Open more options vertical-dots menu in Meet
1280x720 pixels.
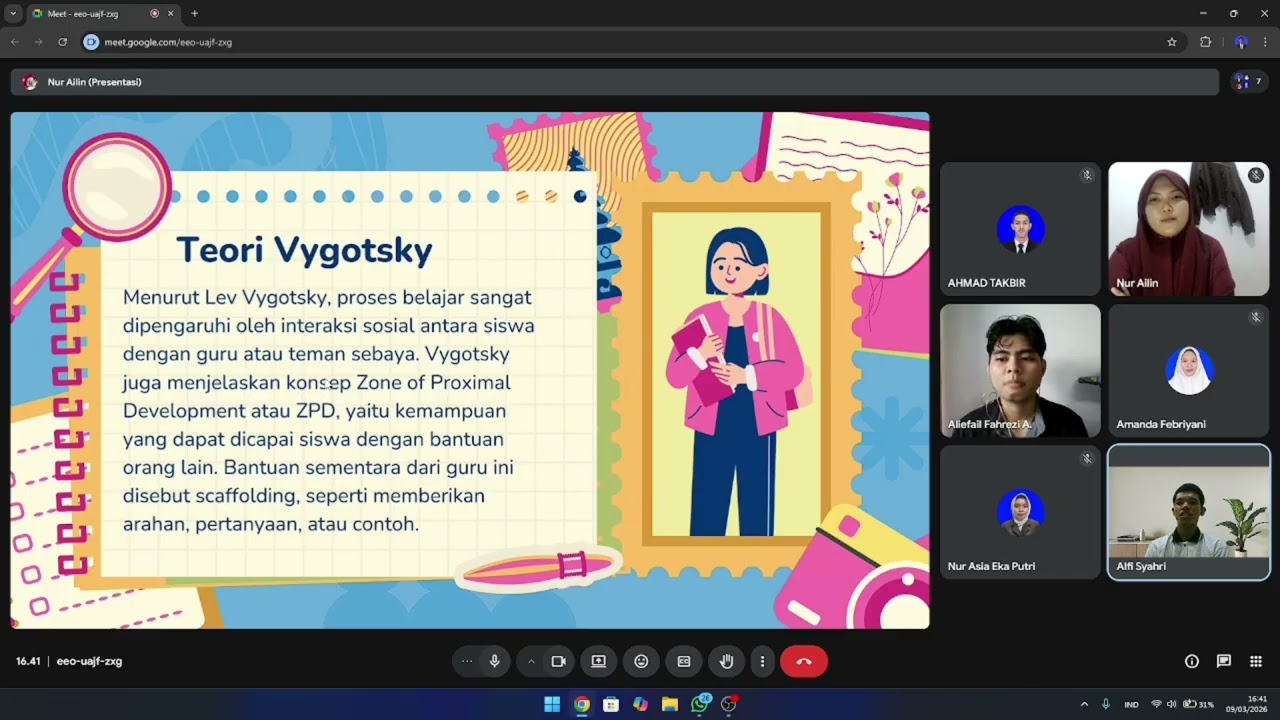(762, 661)
